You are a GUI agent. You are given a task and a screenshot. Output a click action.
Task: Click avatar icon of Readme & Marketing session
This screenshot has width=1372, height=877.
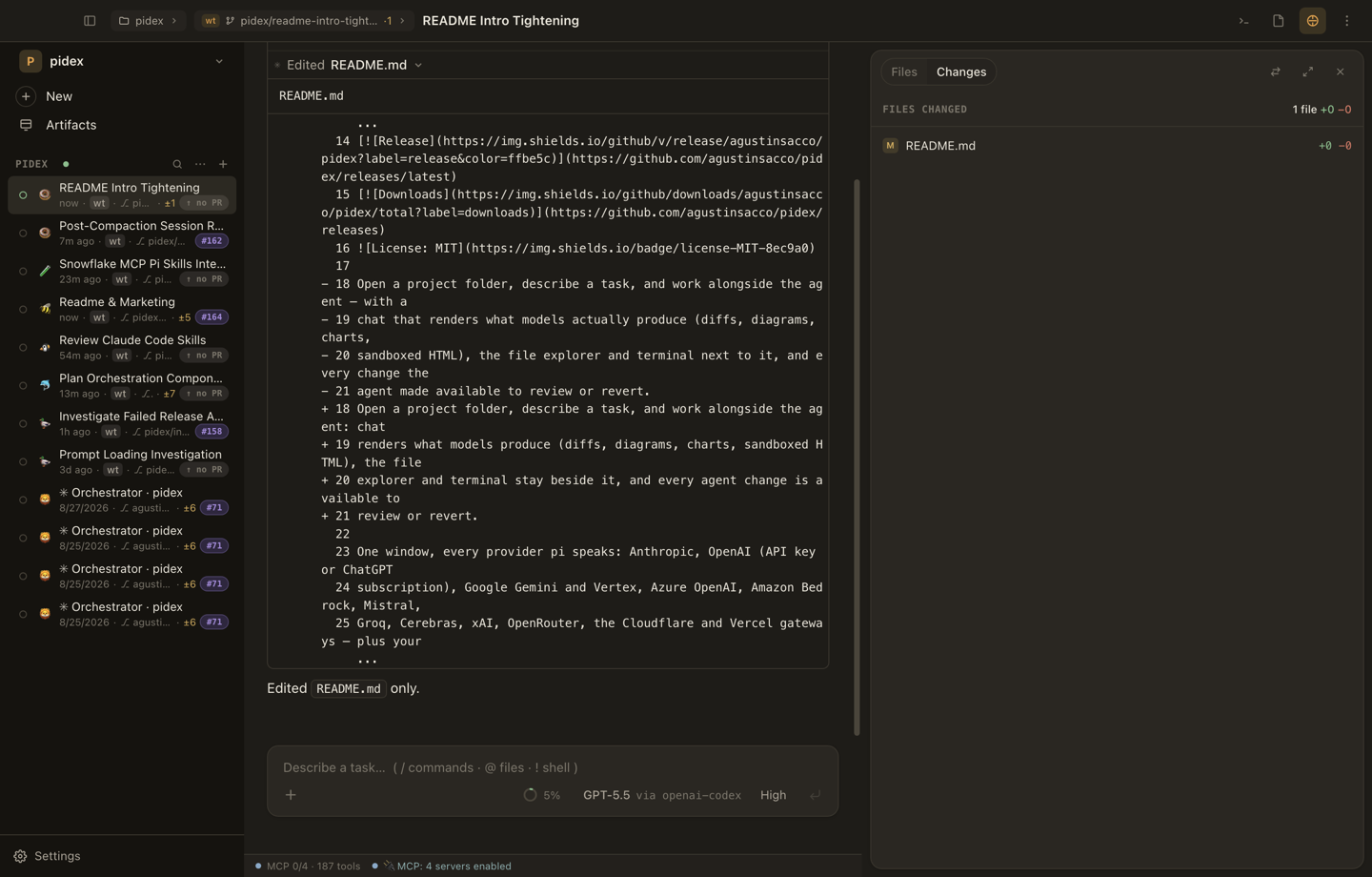pos(45,309)
